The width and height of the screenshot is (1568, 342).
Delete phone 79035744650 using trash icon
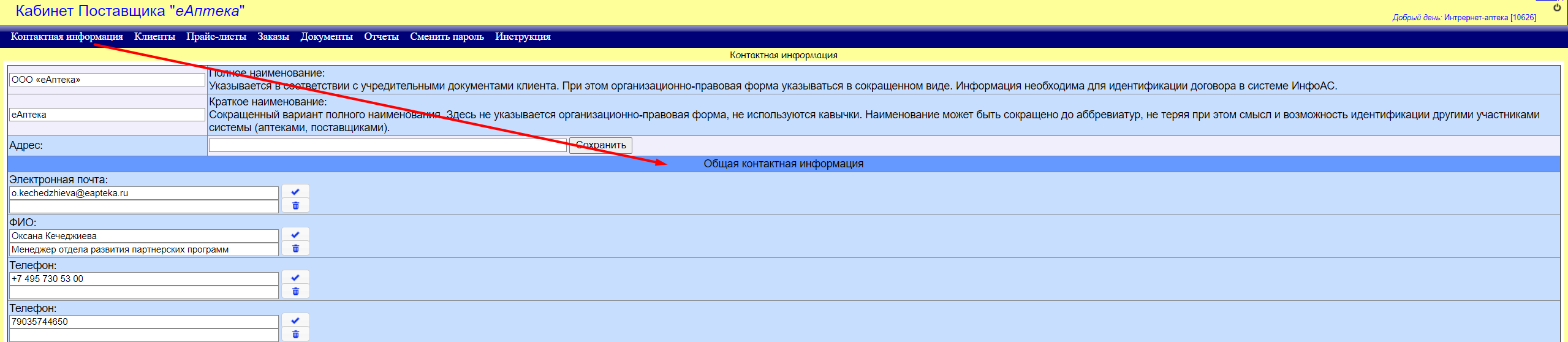295,335
